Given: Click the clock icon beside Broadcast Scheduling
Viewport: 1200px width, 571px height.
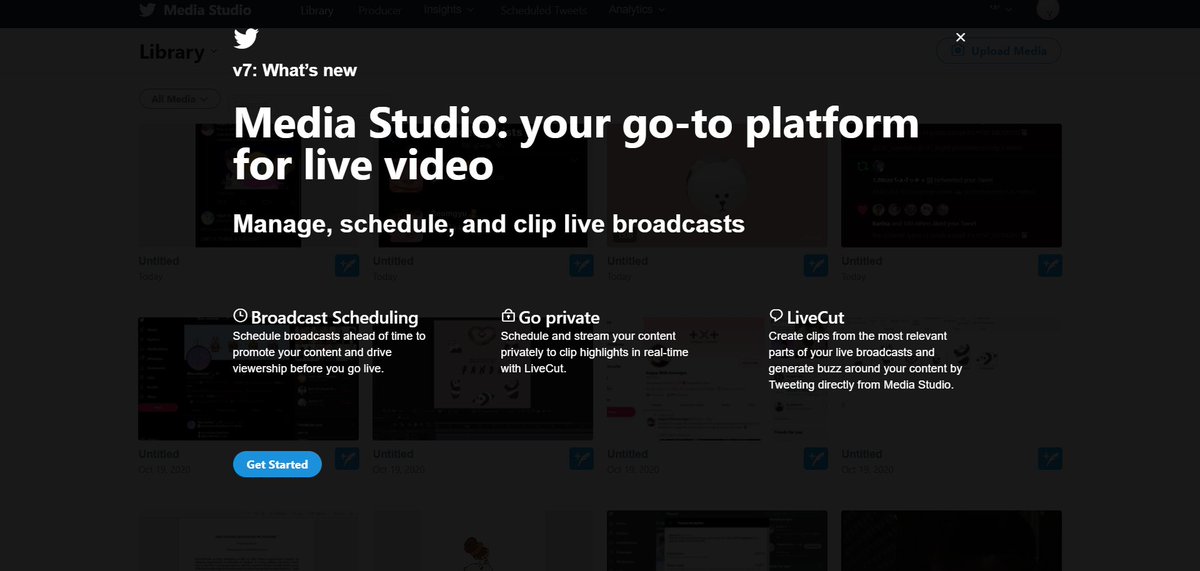Looking at the screenshot, I should tap(240, 316).
